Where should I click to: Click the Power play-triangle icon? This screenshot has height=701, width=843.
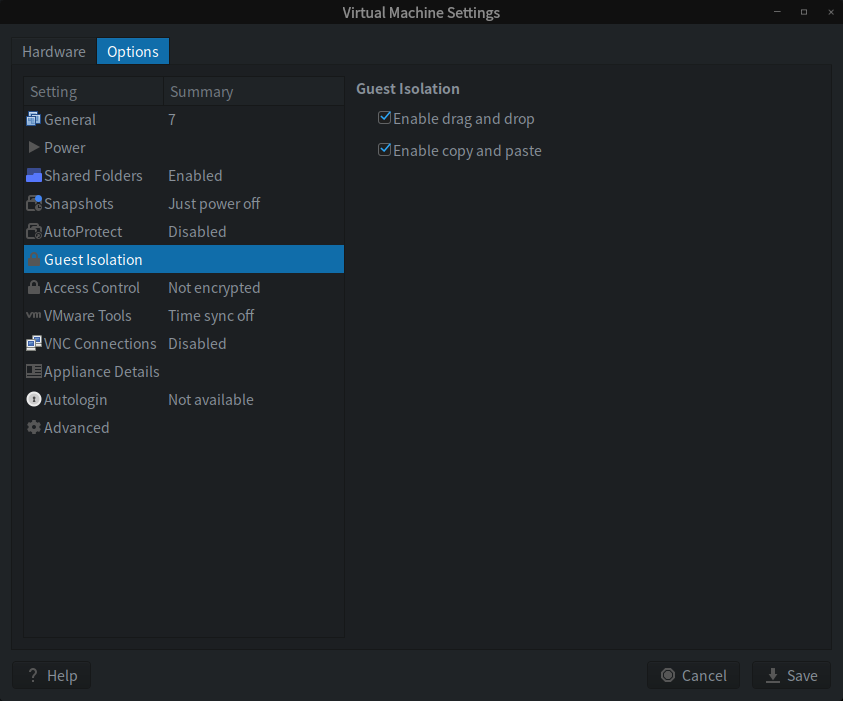34,148
